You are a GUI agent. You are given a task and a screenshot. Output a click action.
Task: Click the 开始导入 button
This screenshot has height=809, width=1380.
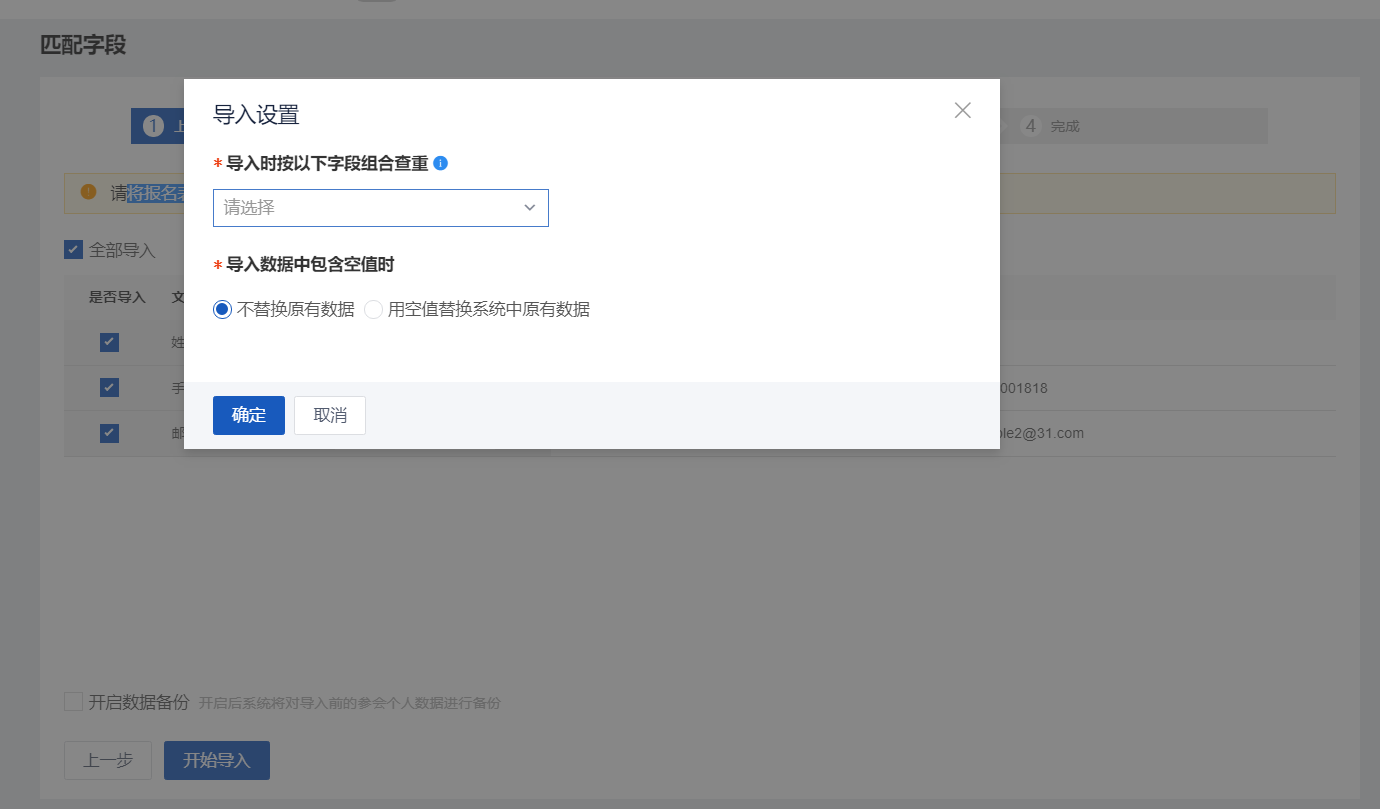click(x=217, y=760)
